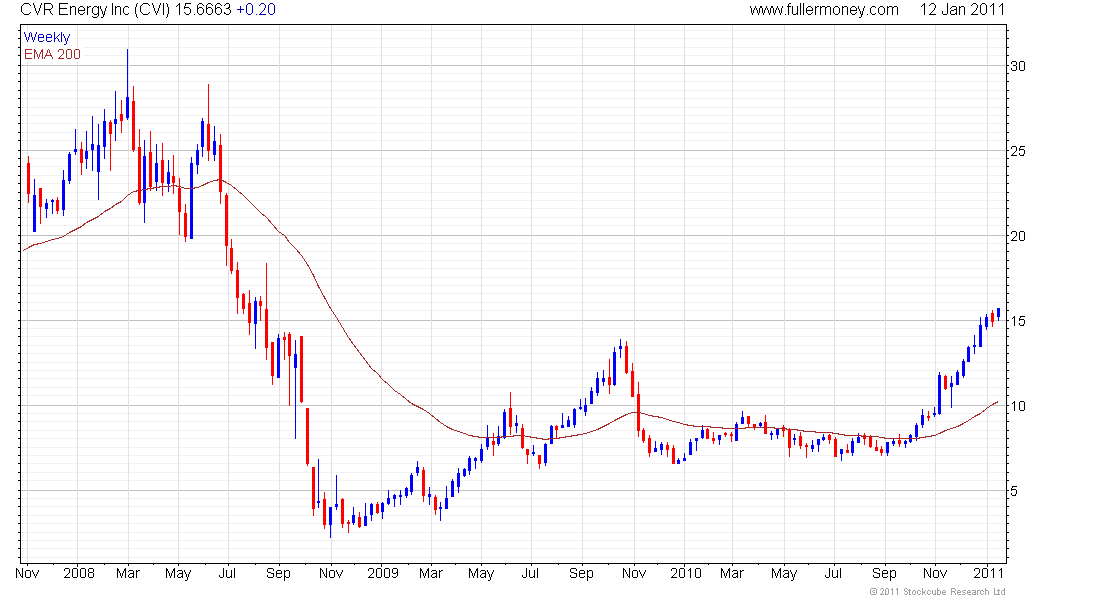Click the date '12 Jan 2011'
Image resolution: width=1100 pixels, height=600 pixels.
[962, 10]
